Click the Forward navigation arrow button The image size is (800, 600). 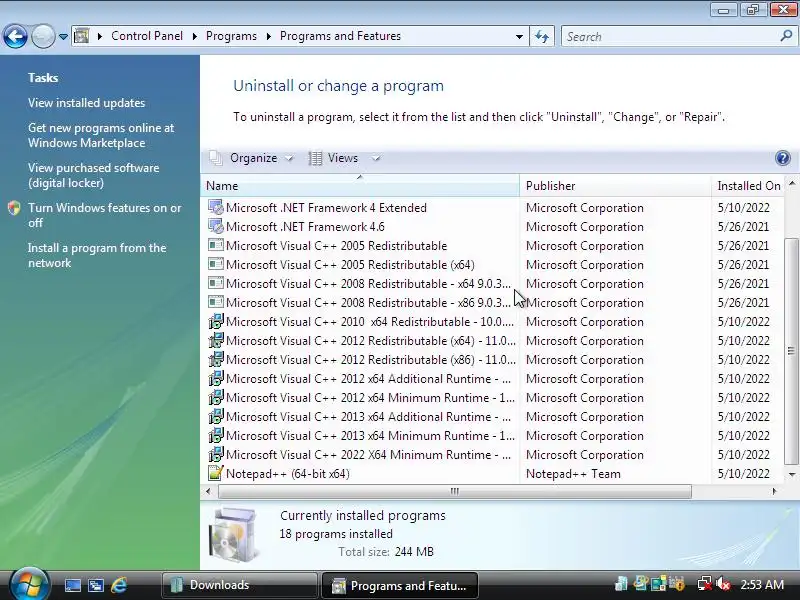[43, 37]
